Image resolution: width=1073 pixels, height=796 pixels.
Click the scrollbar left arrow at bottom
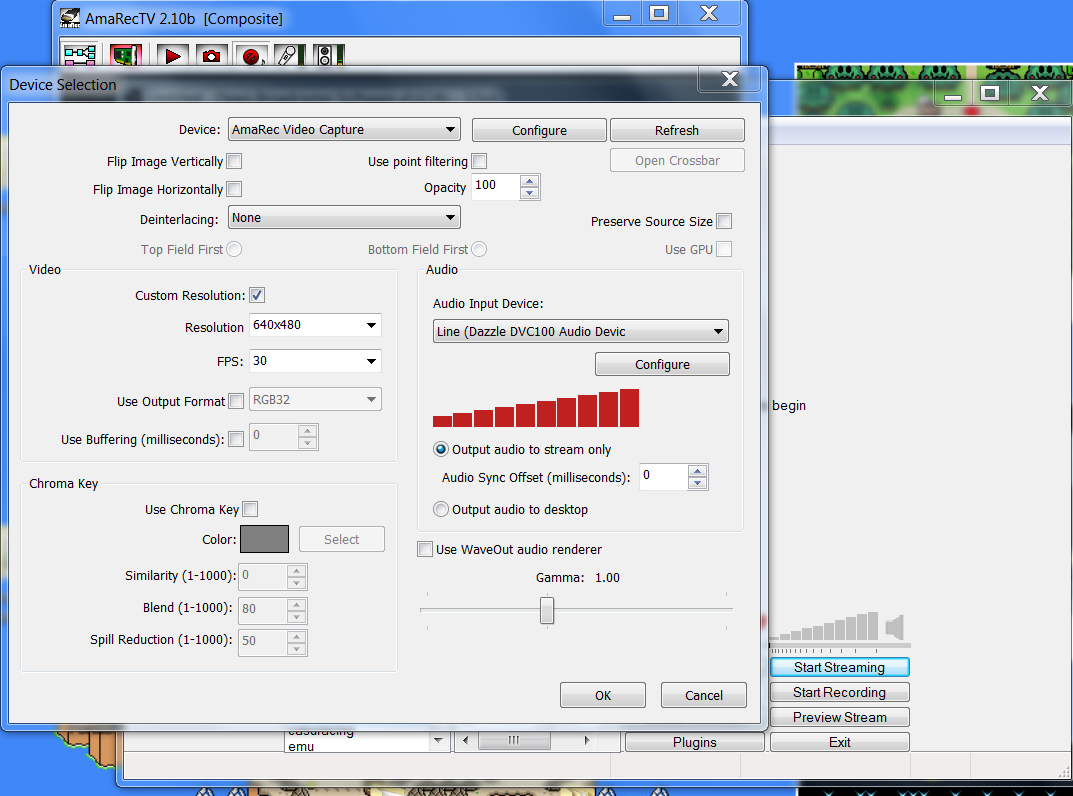coord(466,740)
